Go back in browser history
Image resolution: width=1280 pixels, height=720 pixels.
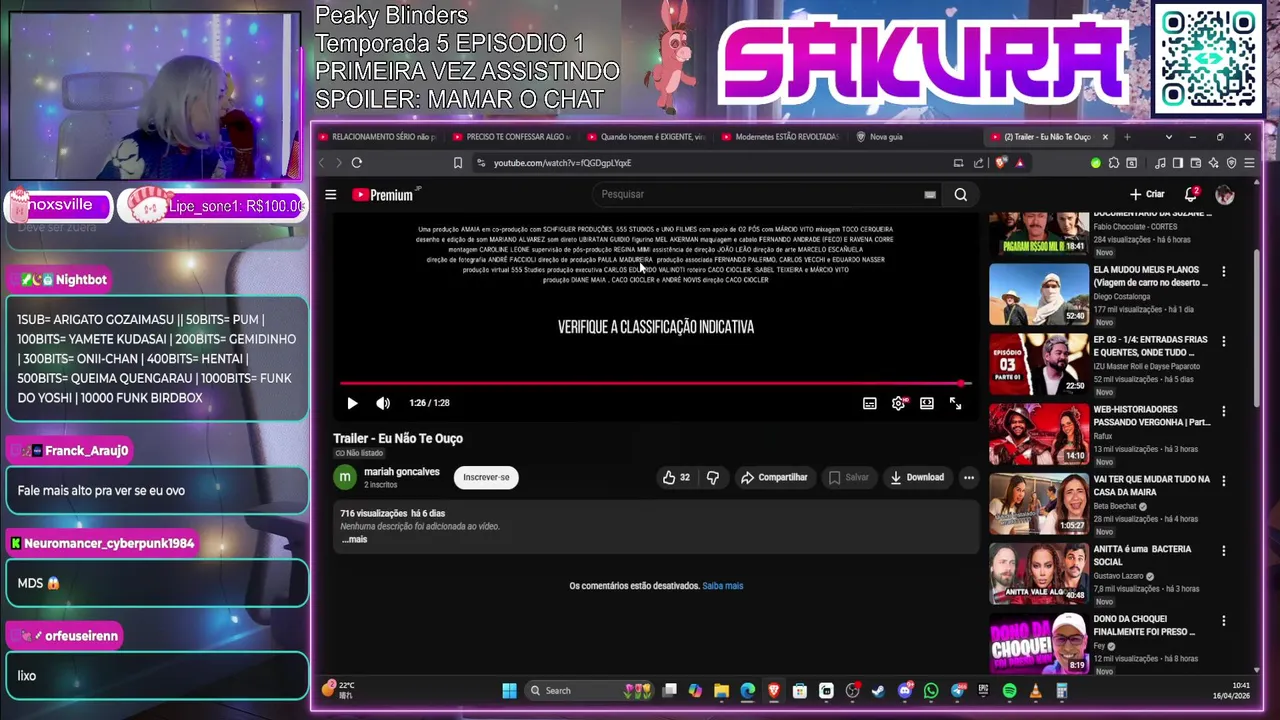pos(321,163)
